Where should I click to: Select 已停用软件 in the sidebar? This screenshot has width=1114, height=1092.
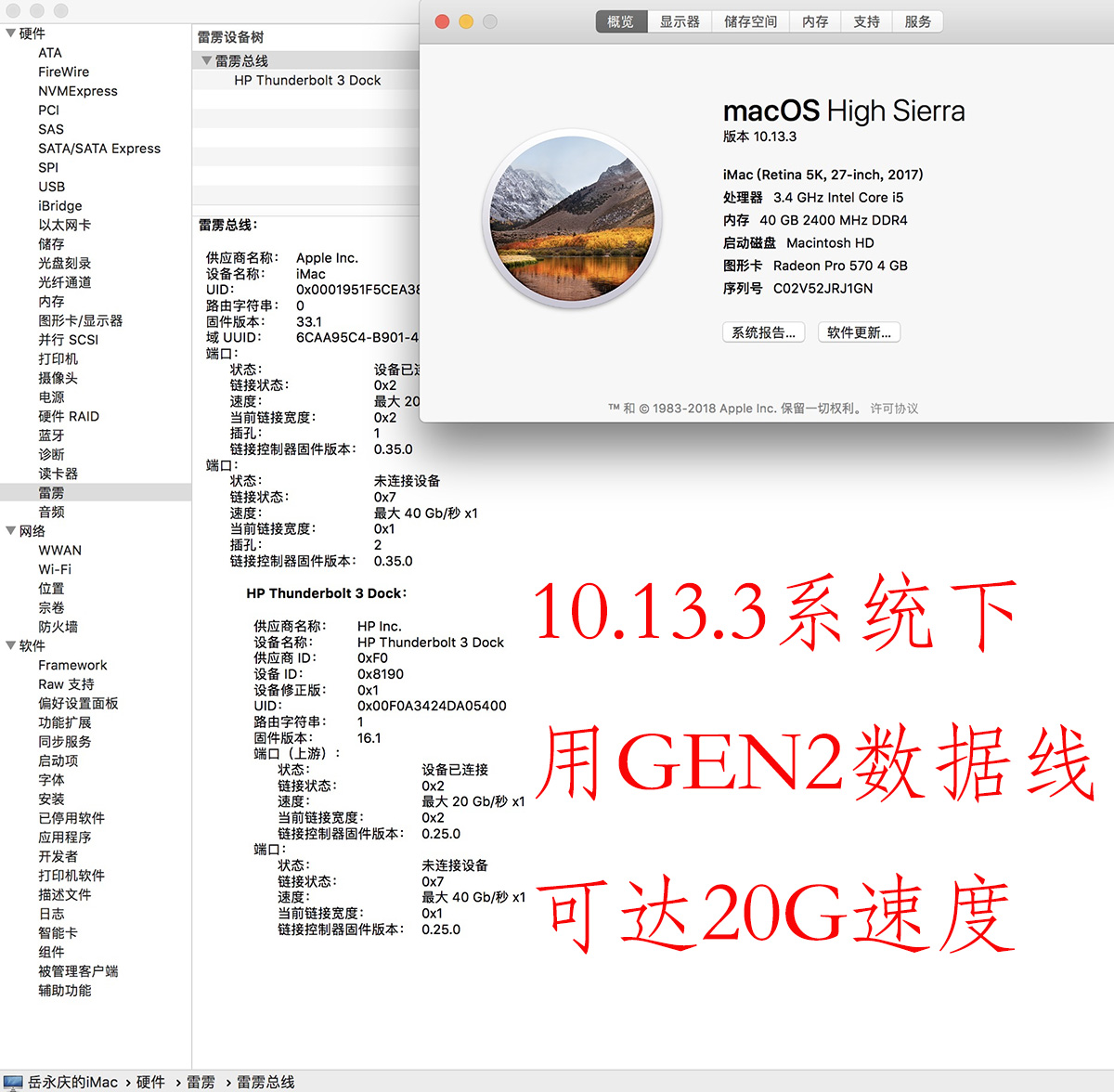point(71,818)
